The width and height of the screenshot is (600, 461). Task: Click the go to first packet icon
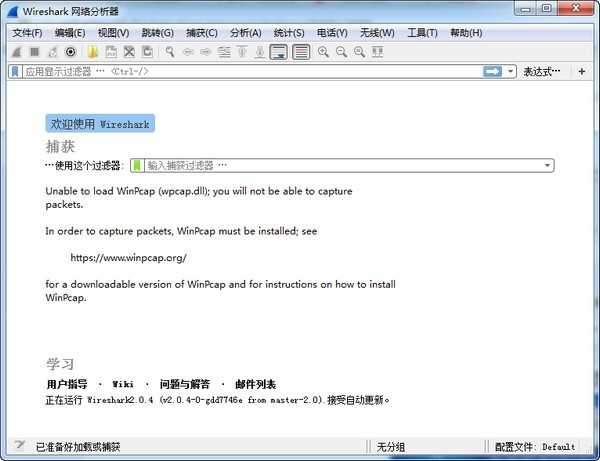point(242,52)
